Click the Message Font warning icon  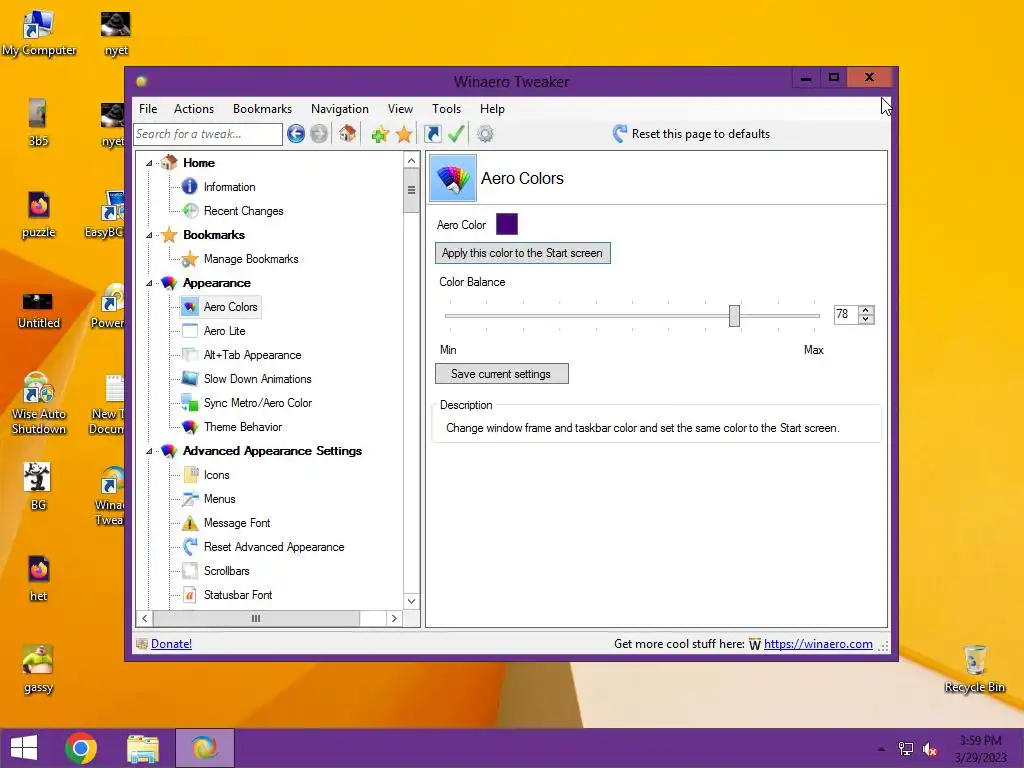pos(190,523)
